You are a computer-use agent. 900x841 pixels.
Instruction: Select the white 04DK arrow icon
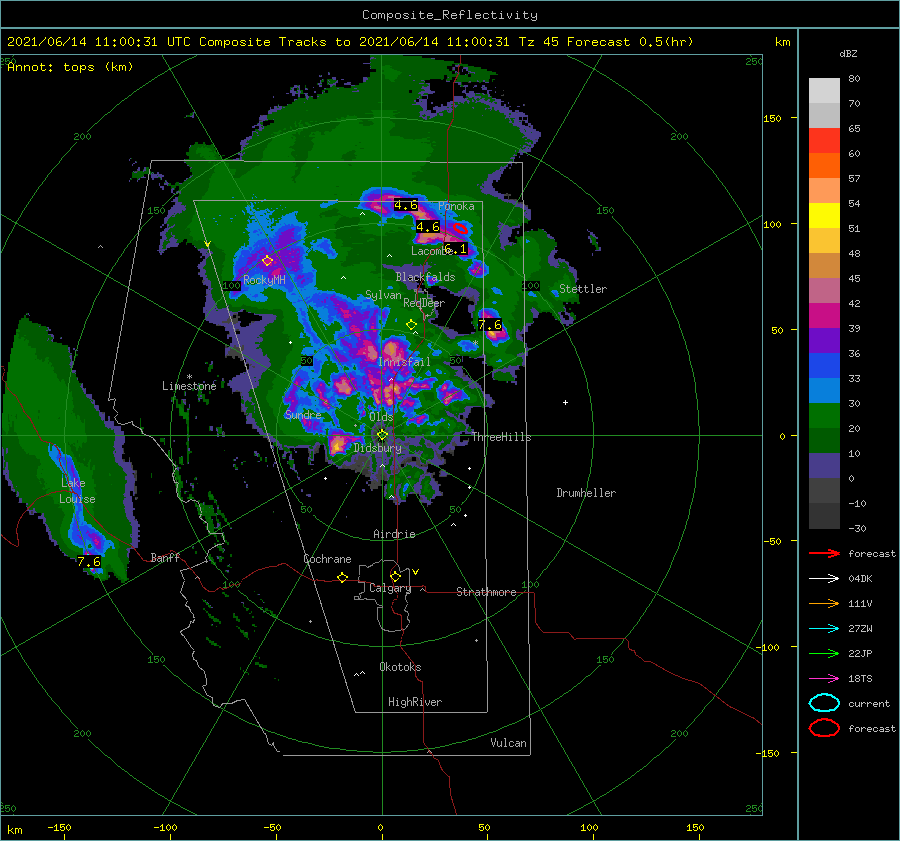tap(824, 579)
